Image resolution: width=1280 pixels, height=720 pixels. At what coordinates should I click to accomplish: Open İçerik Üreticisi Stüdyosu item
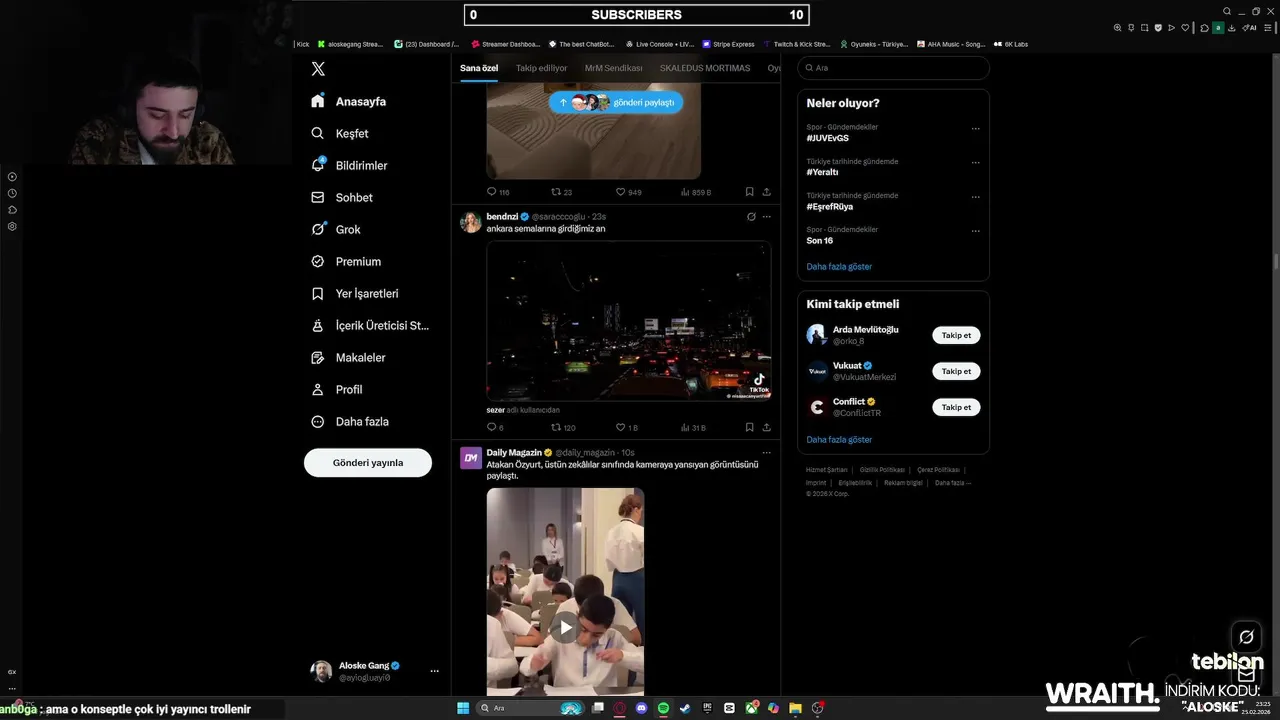coord(369,325)
